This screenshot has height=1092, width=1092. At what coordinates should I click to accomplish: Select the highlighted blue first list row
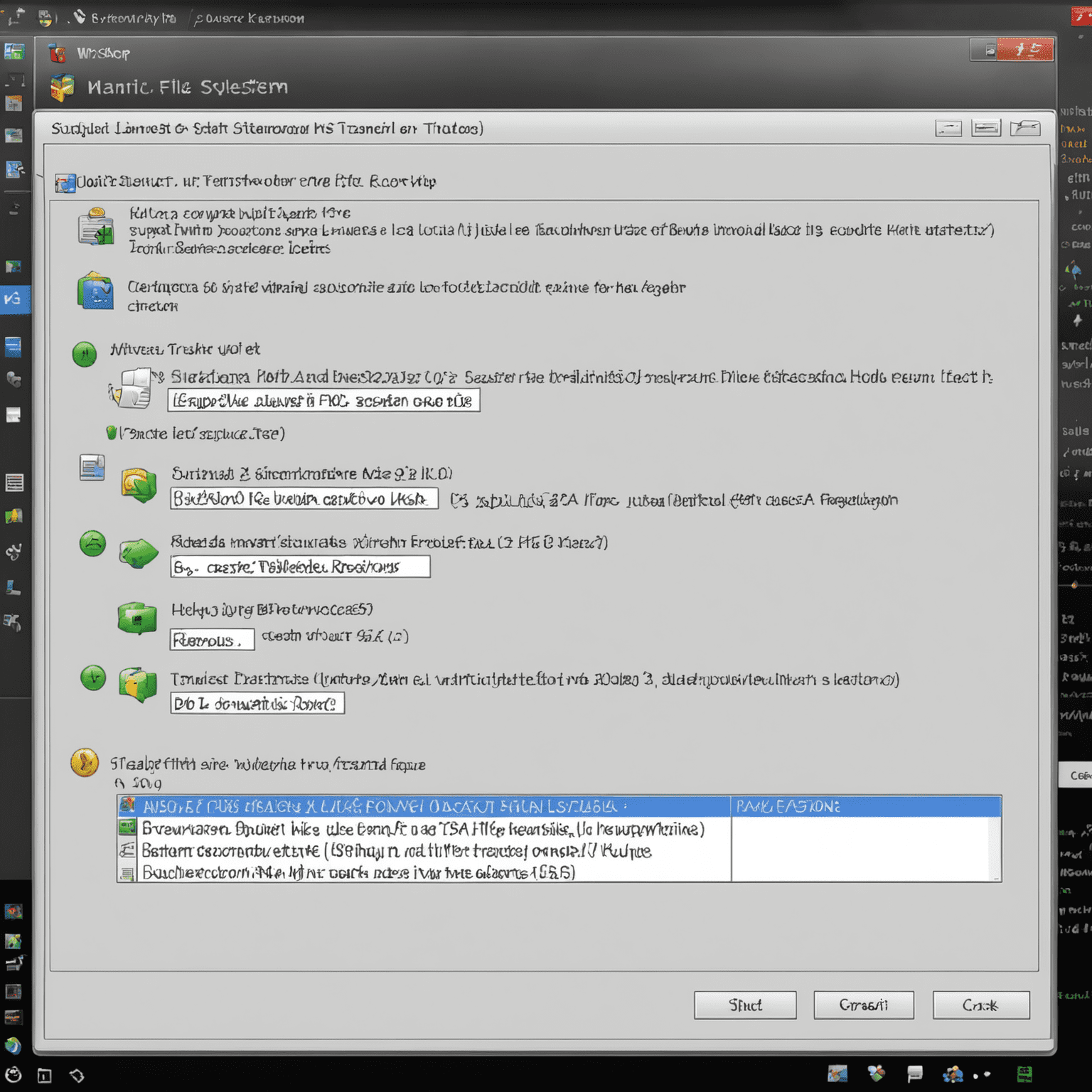coord(559,806)
